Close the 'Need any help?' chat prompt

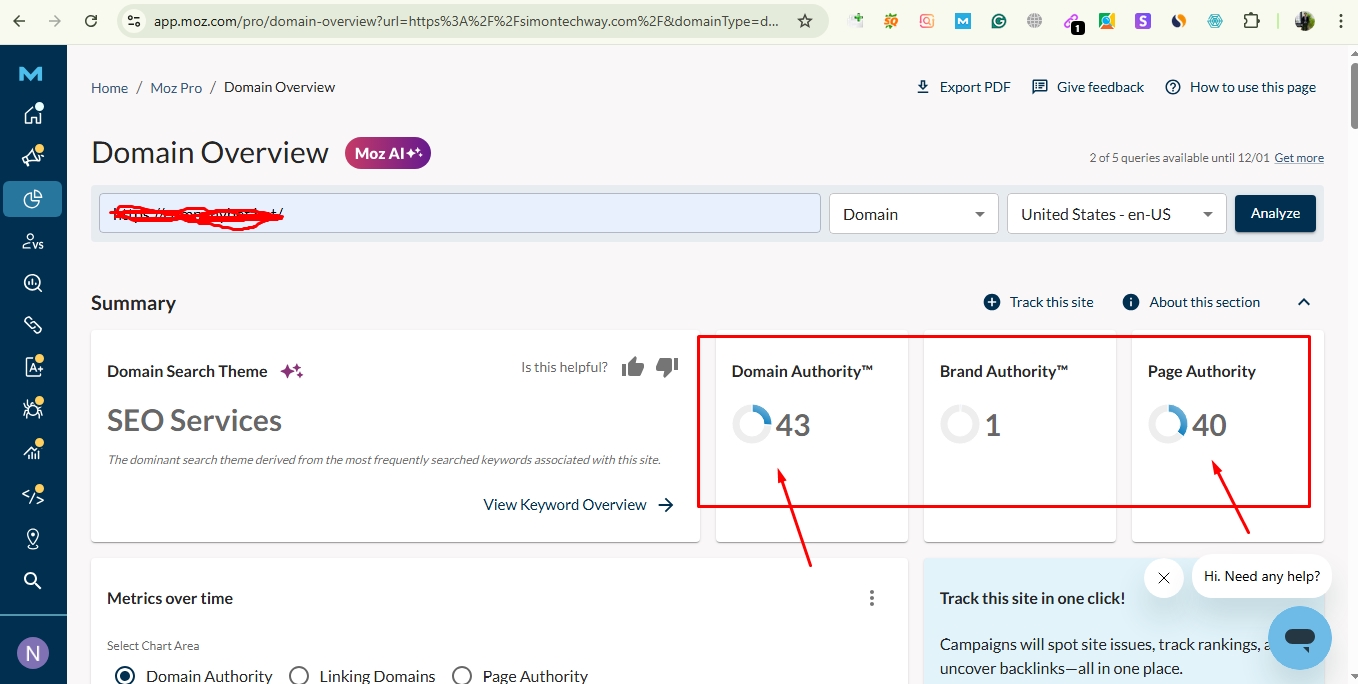click(x=1163, y=578)
